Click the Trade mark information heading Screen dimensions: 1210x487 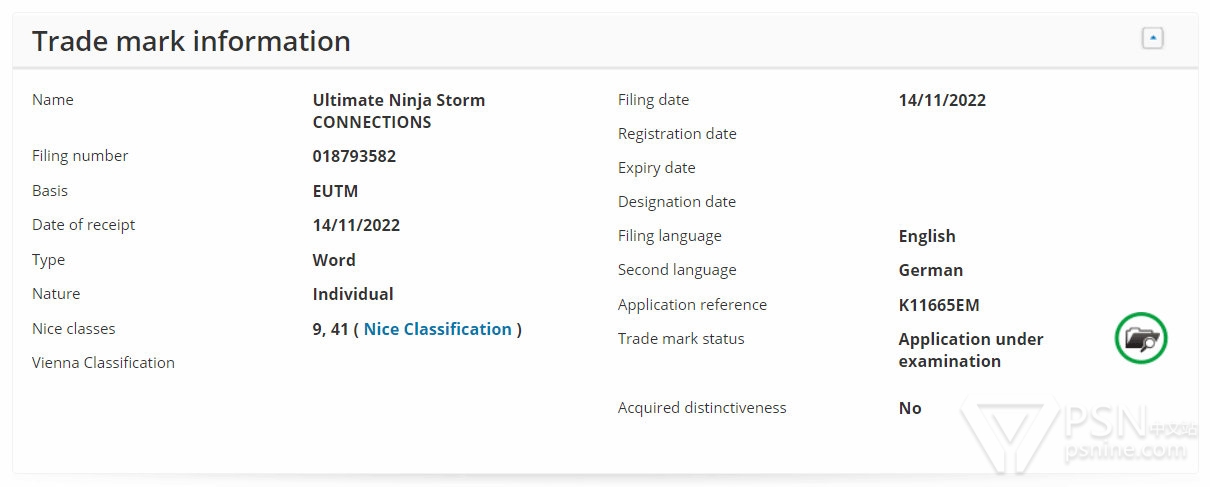[x=191, y=42]
